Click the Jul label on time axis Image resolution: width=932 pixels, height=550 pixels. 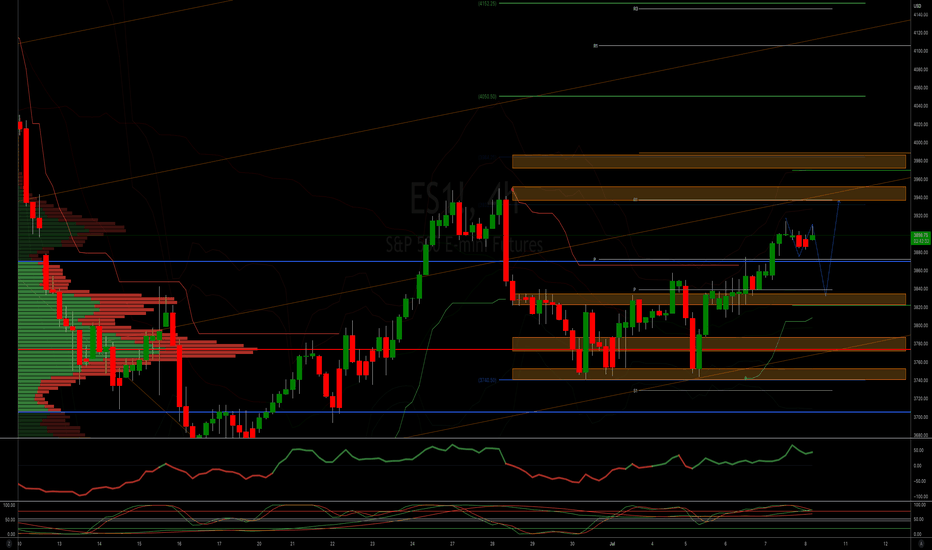pos(612,543)
